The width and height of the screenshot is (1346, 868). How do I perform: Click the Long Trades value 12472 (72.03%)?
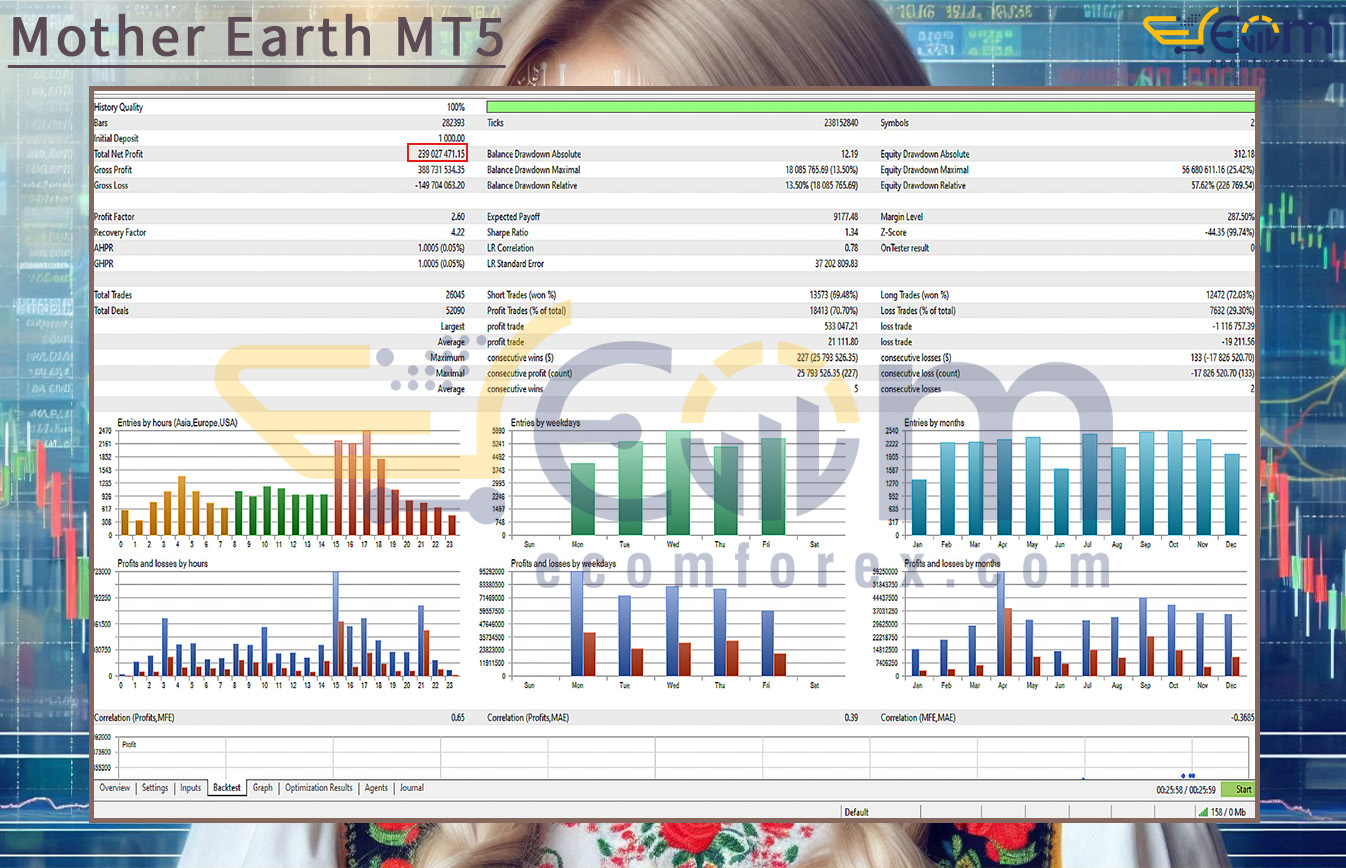1230,295
